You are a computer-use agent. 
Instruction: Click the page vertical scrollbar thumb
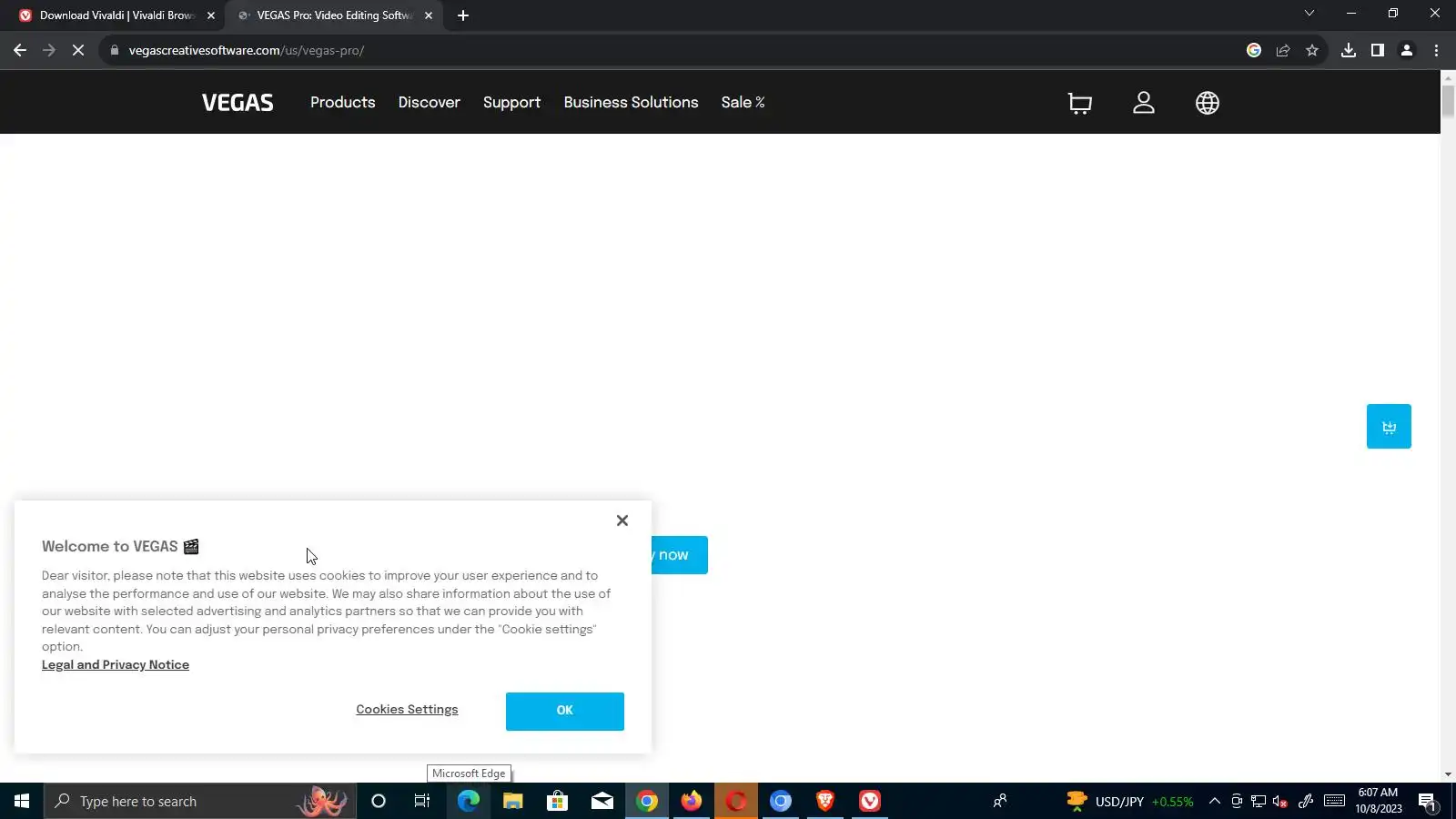(x=1448, y=100)
